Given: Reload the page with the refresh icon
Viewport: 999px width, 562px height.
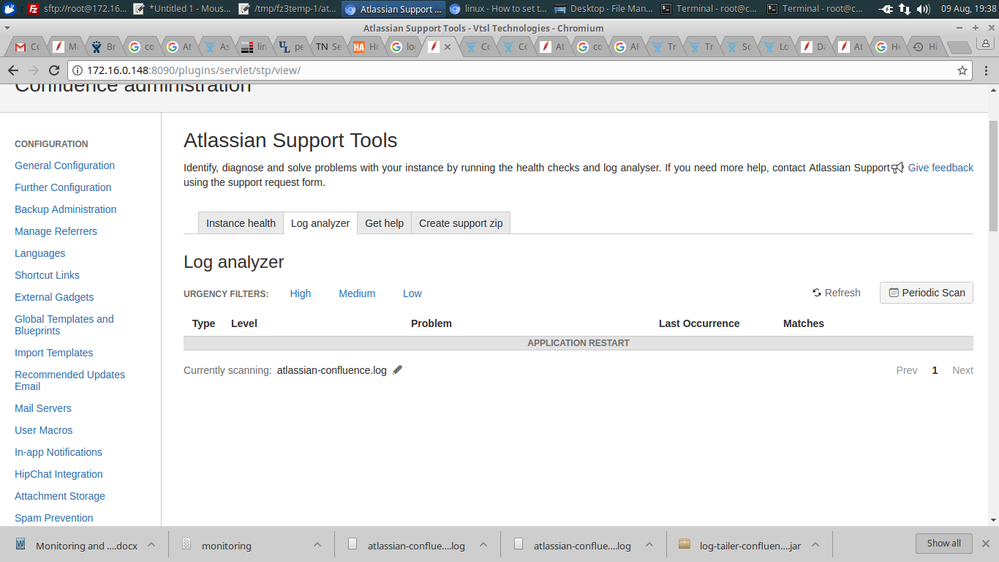Looking at the screenshot, I should pyautogui.click(x=54, y=70).
